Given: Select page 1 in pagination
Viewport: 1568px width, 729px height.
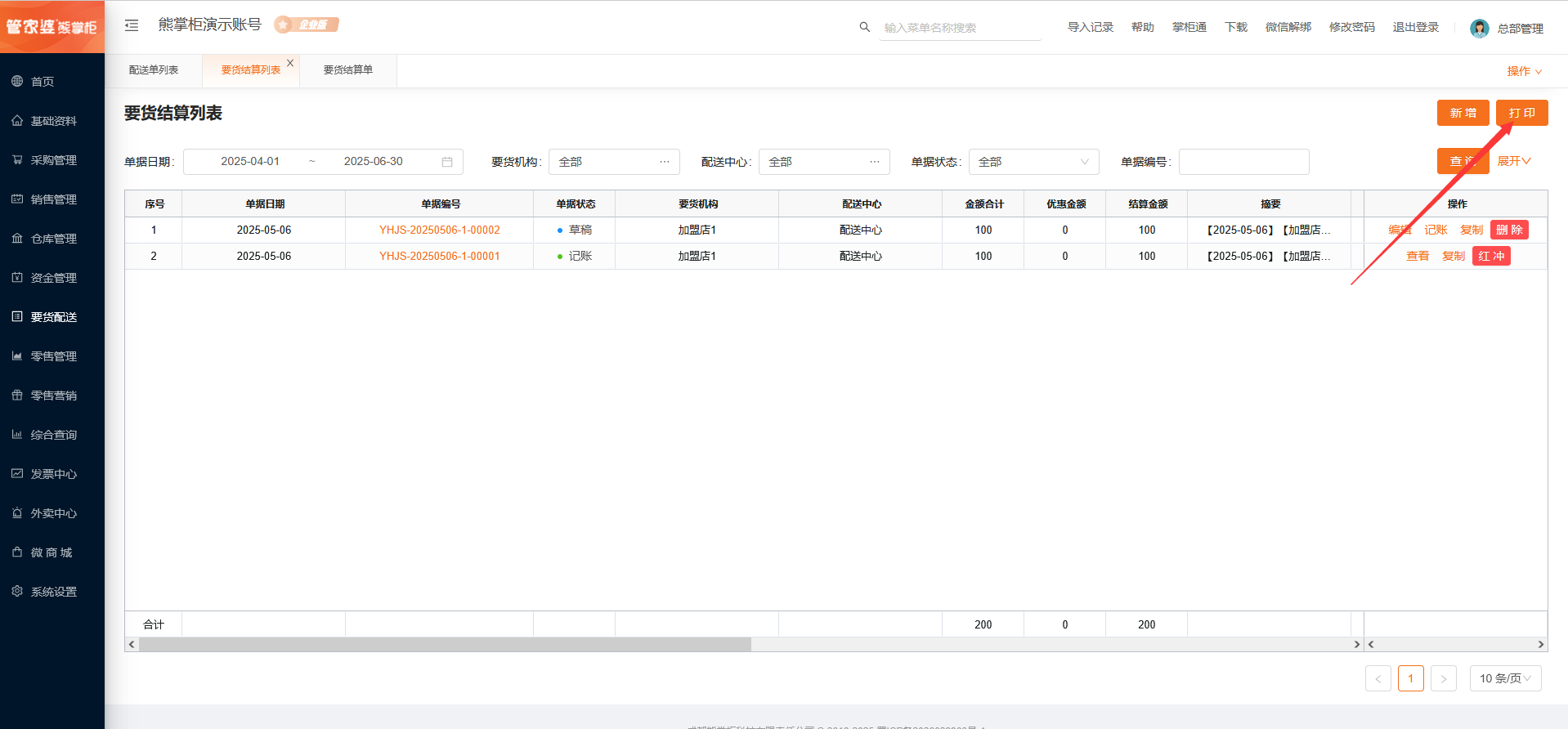Looking at the screenshot, I should pyautogui.click(x=1410, y=678).
